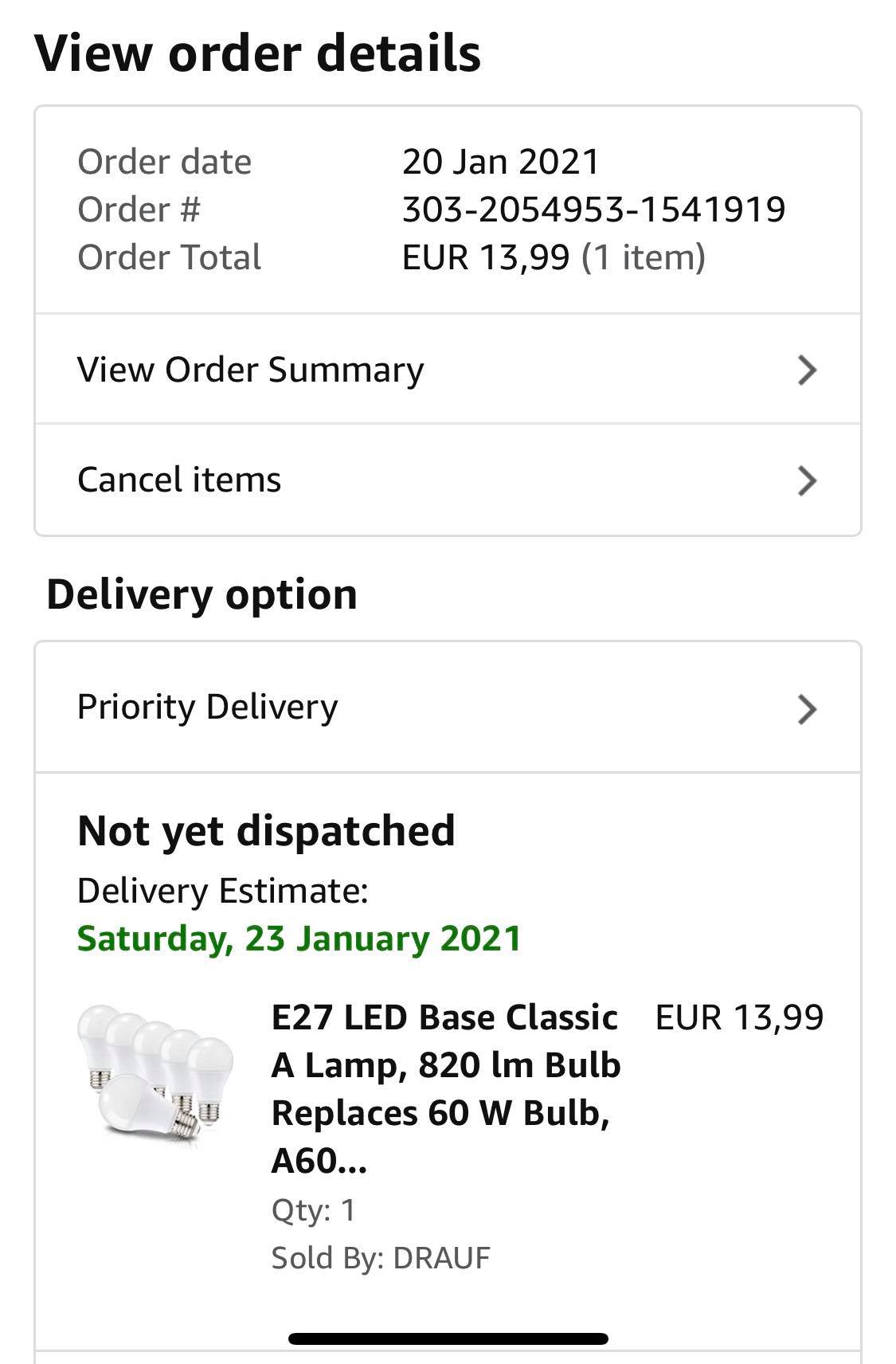Select the Cancel items option
The image size is (896, 1364).
tap(179, 480)
